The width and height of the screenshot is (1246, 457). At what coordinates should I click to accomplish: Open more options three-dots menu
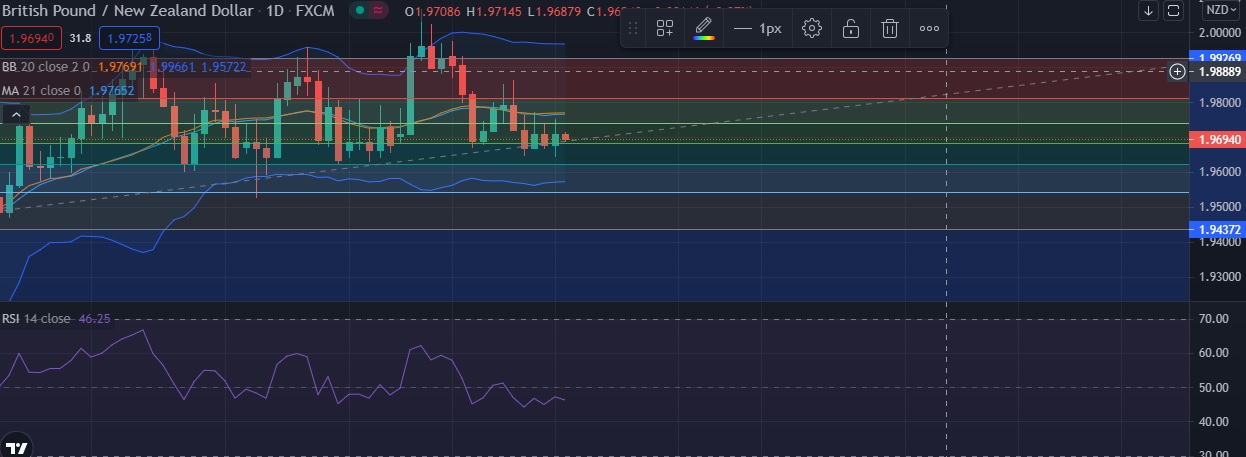click(x=929, y=28)
